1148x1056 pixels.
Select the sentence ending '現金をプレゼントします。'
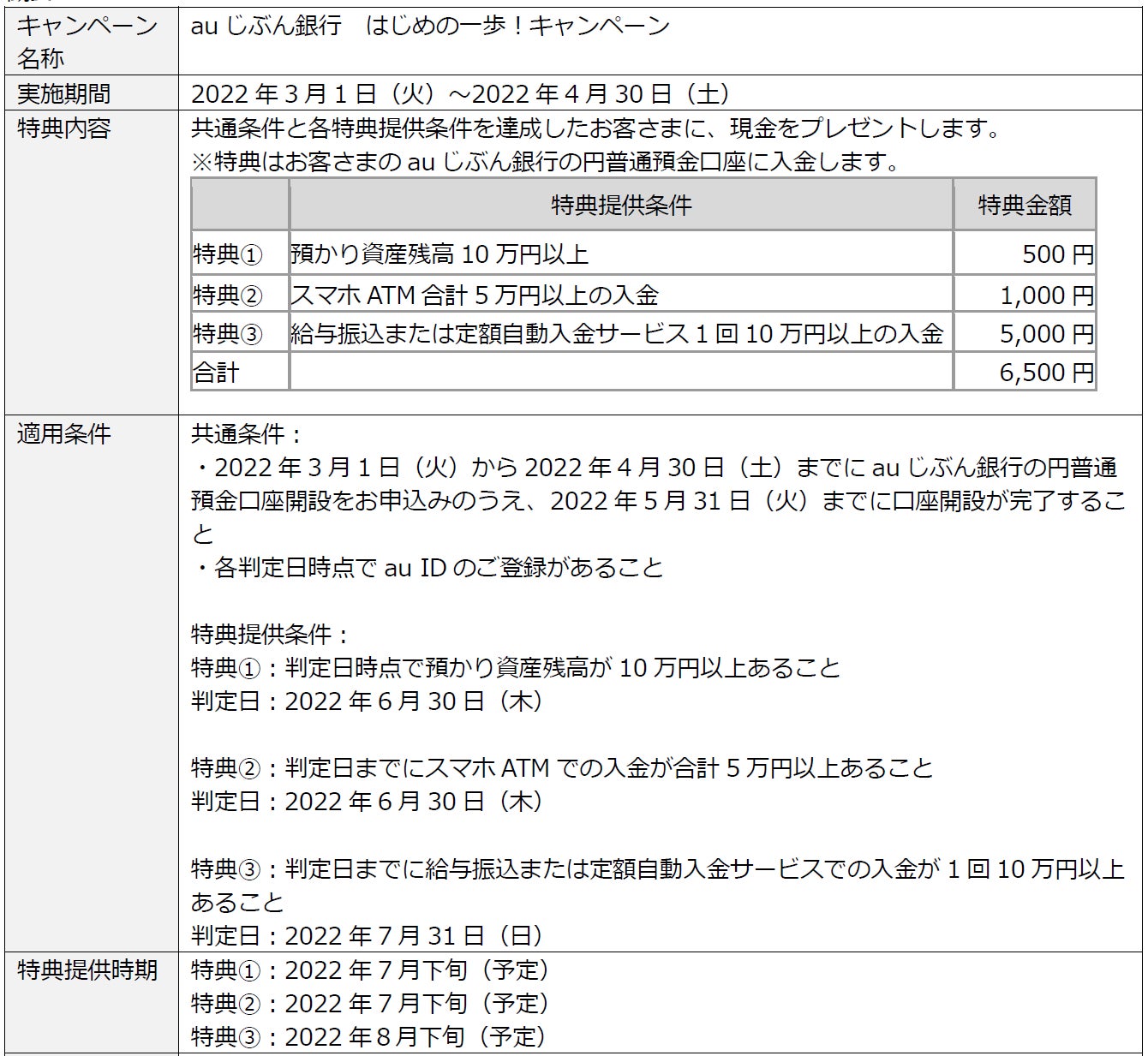click(x=597, y=128)
